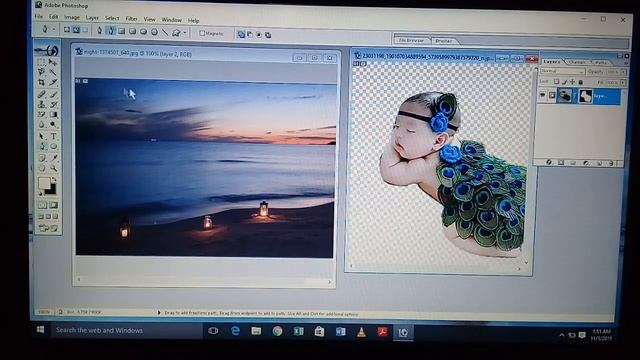The width and height of the screenshot is (640, 360).
Task: Click Search the web and Windows box
Action: [x=127, y=330]
